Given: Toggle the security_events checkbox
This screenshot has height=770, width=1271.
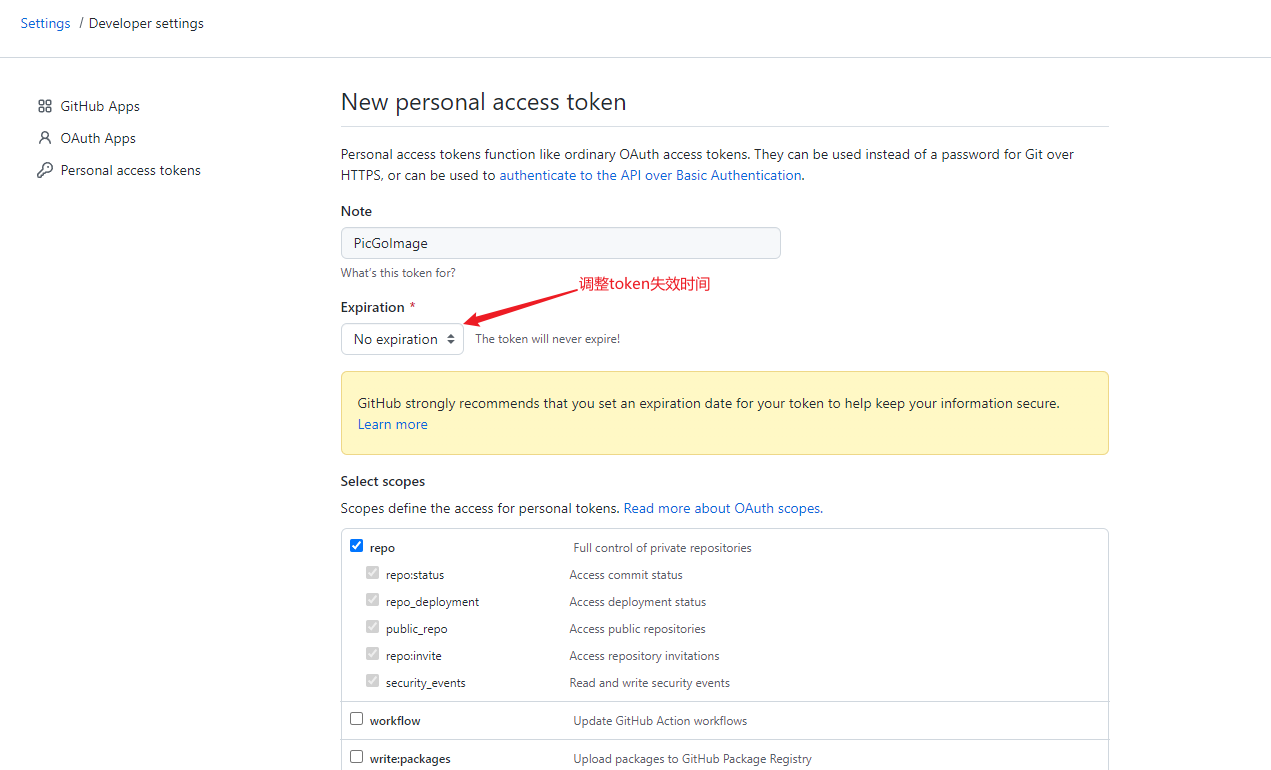Looking at the screenshot, I should click(372, 681).
